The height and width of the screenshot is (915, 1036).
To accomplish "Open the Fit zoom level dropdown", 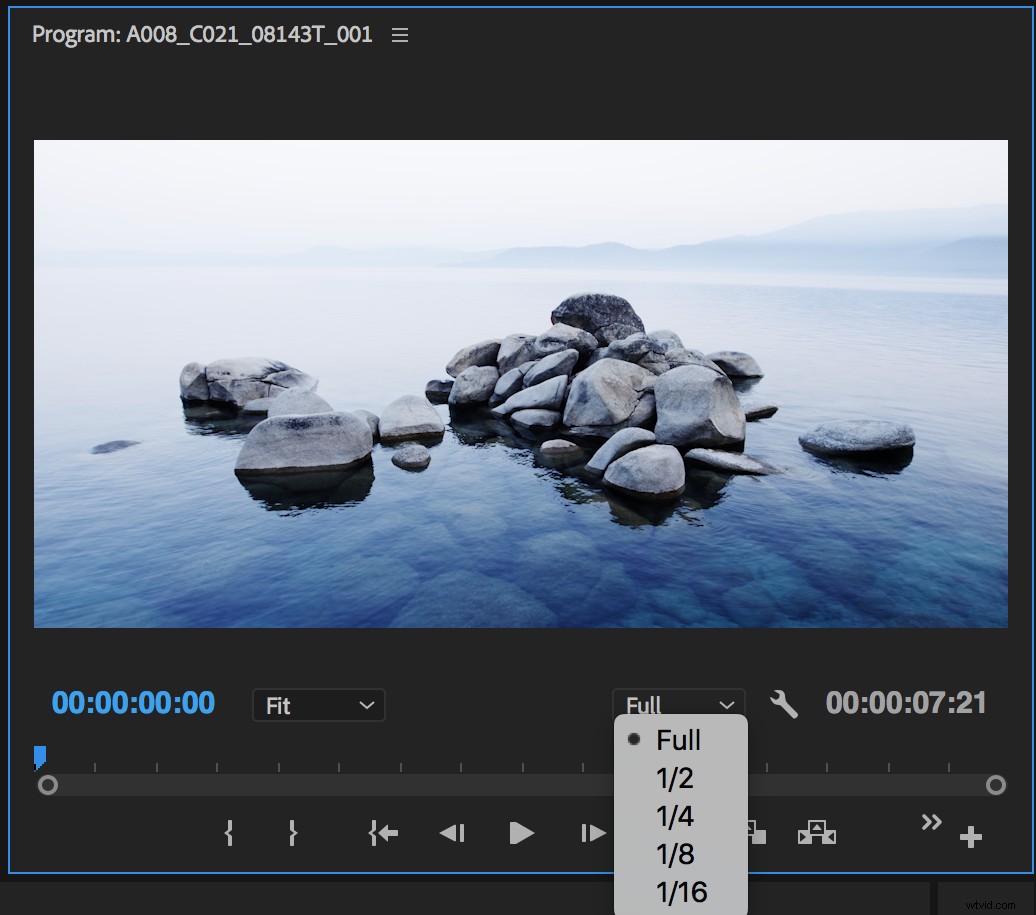I will [x=318, y=705].
